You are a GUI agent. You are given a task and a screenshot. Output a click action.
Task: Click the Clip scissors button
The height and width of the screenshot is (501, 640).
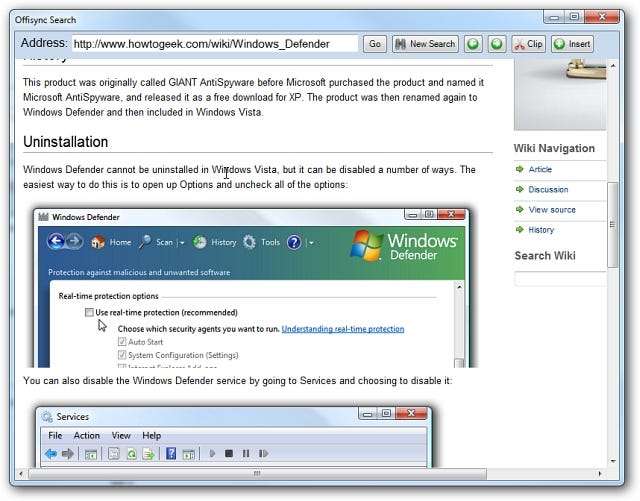point(528,44)
